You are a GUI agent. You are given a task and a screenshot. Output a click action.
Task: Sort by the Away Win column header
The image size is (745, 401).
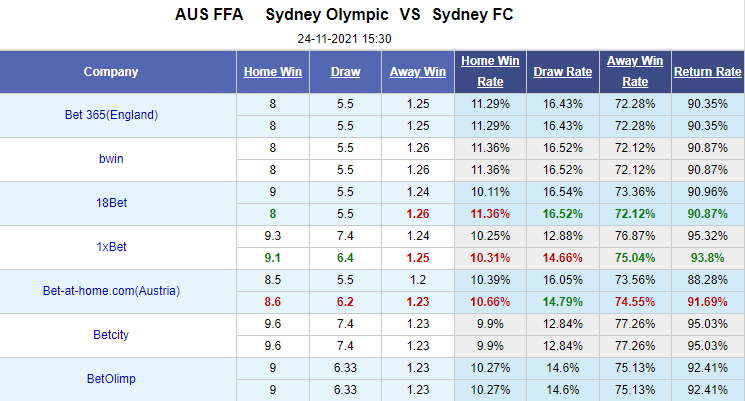pos(418,72)
